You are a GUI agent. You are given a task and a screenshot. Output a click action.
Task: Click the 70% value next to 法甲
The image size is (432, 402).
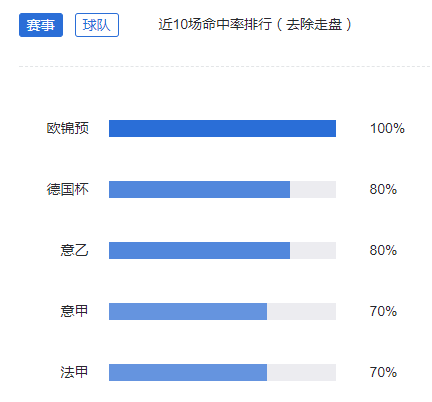(x=383, y=372)
